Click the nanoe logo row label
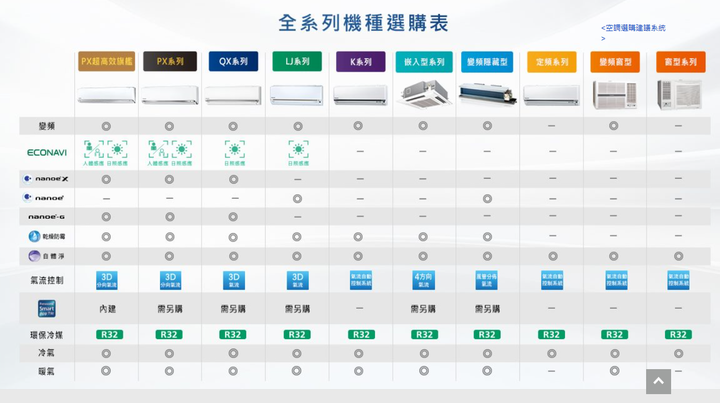 pos(44,198)
